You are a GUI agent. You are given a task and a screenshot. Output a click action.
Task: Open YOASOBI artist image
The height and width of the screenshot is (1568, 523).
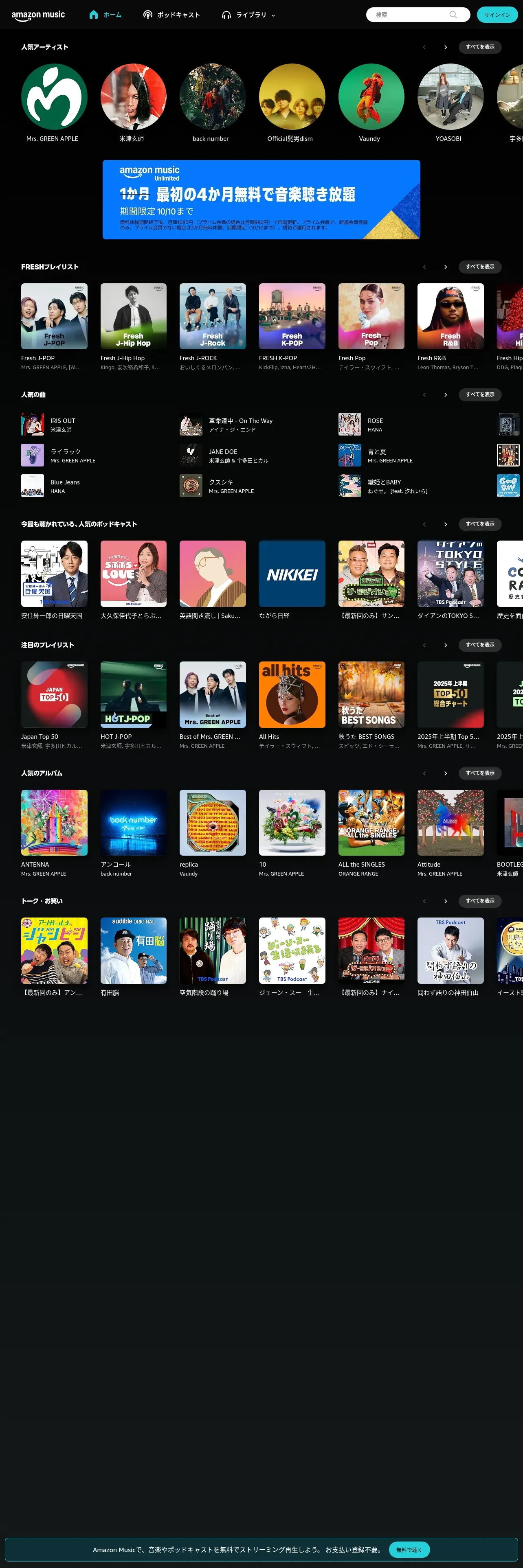click(450, 97)
